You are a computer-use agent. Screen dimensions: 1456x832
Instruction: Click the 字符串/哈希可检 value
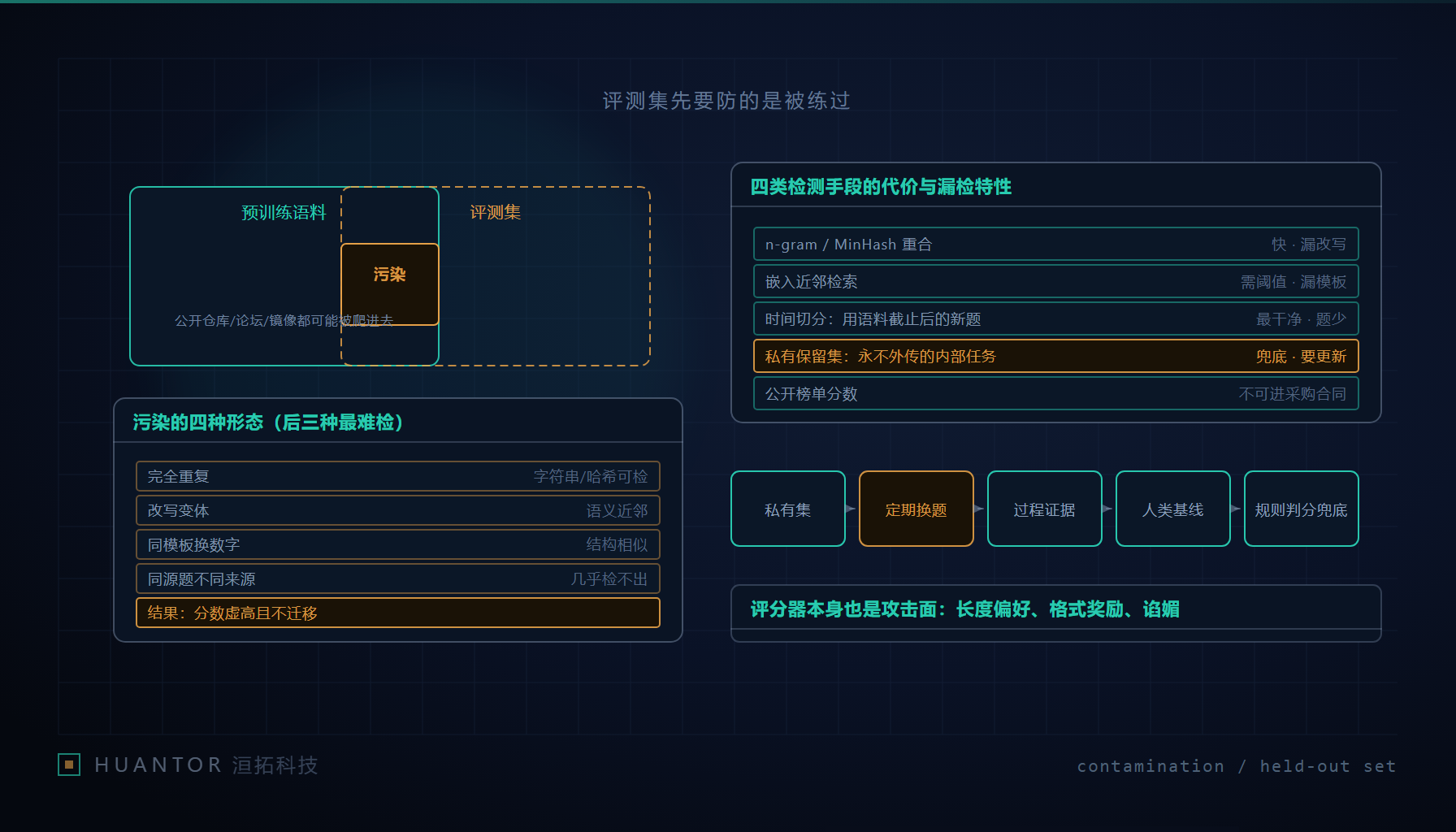591,476
